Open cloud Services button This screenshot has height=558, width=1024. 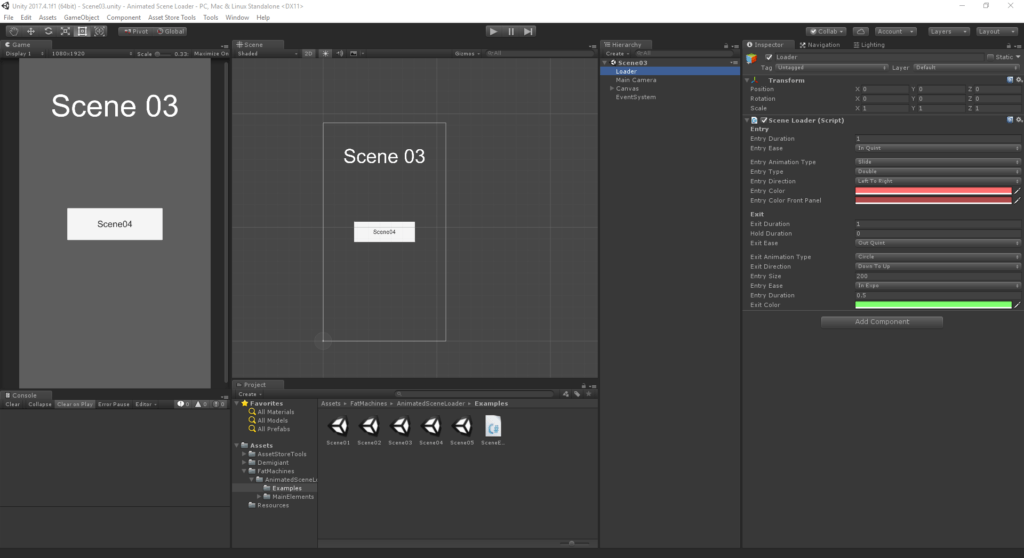pyautogui.click(x=861, y=31)
